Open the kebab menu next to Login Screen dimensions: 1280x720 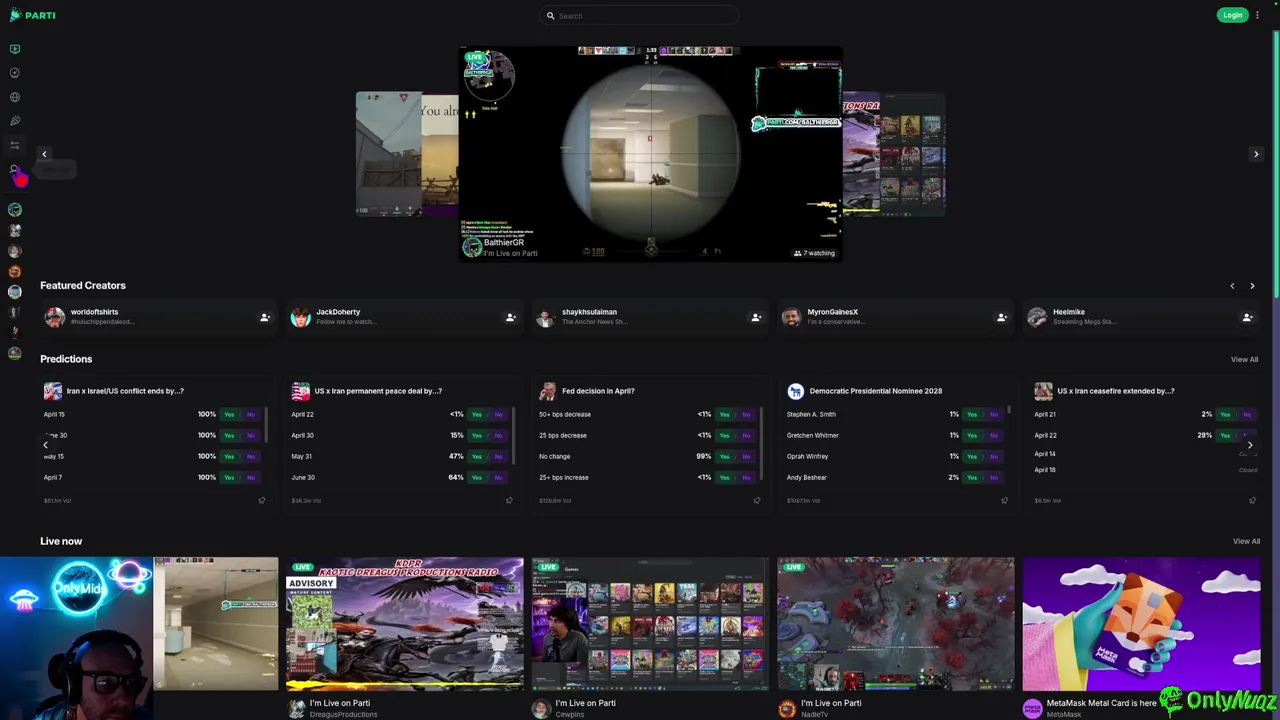(1257, 15)
